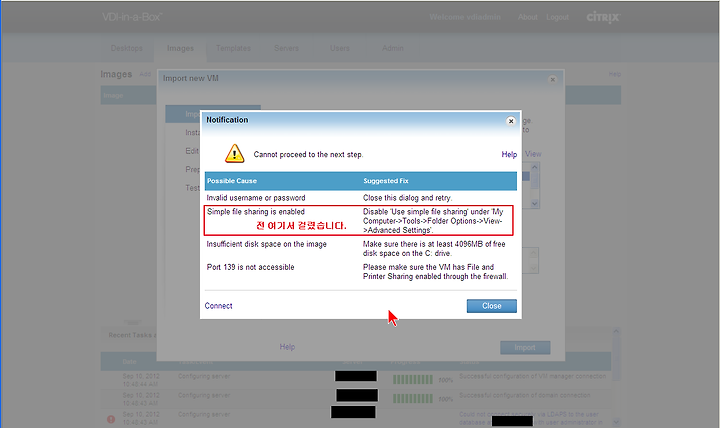Viewport: 720px width, 428px height.
Task: Click the Citrix logo
Action: pyautogui.click(x=603, y=17)
